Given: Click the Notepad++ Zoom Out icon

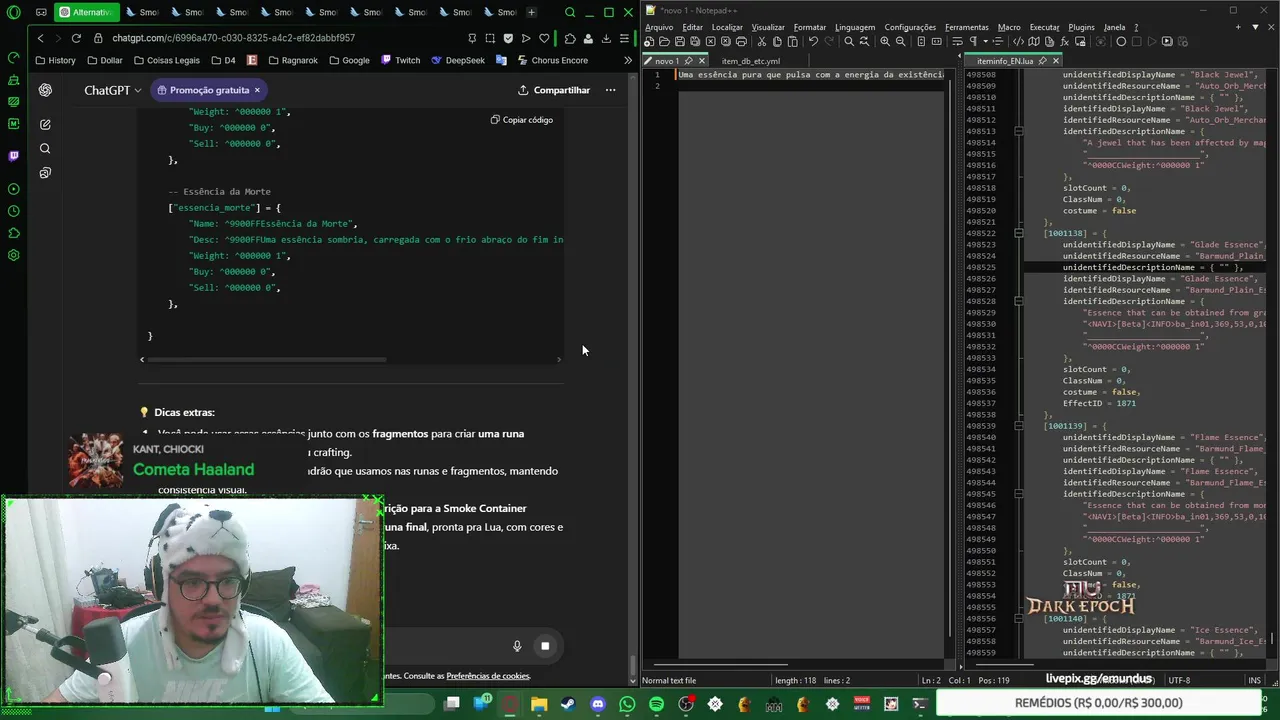Looking at the screenshot, I should coord(900,42).
